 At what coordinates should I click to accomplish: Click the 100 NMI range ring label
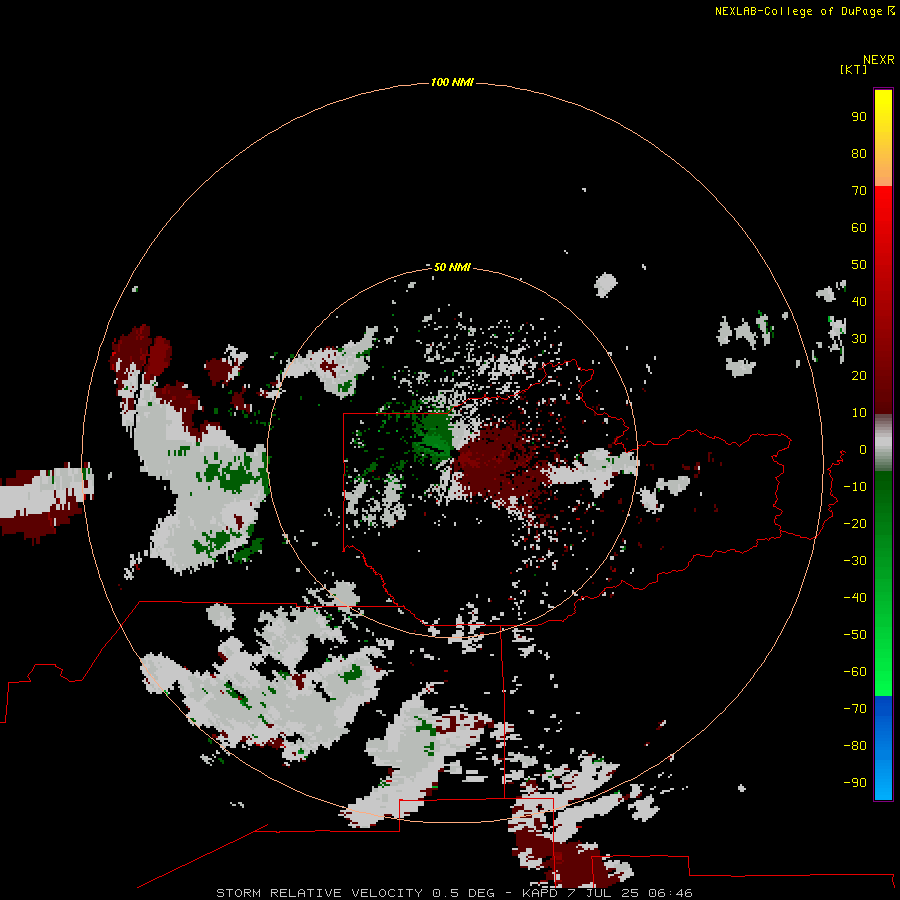click(x=452, y=82)
